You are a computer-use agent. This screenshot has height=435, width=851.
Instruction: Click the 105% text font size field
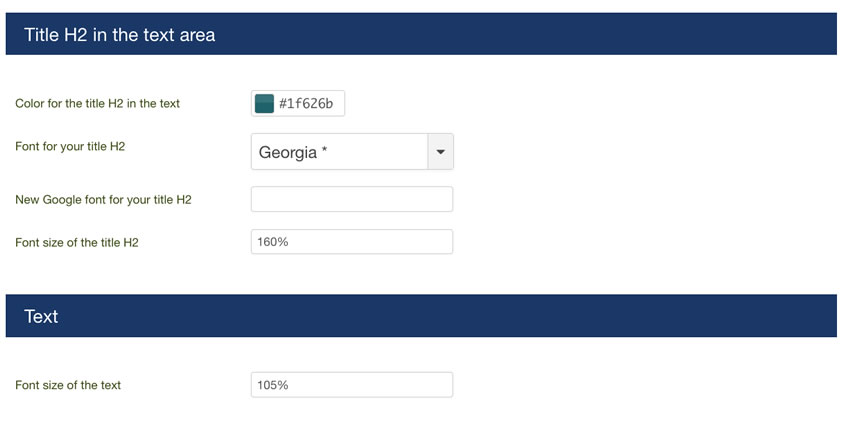coord(352,385)
